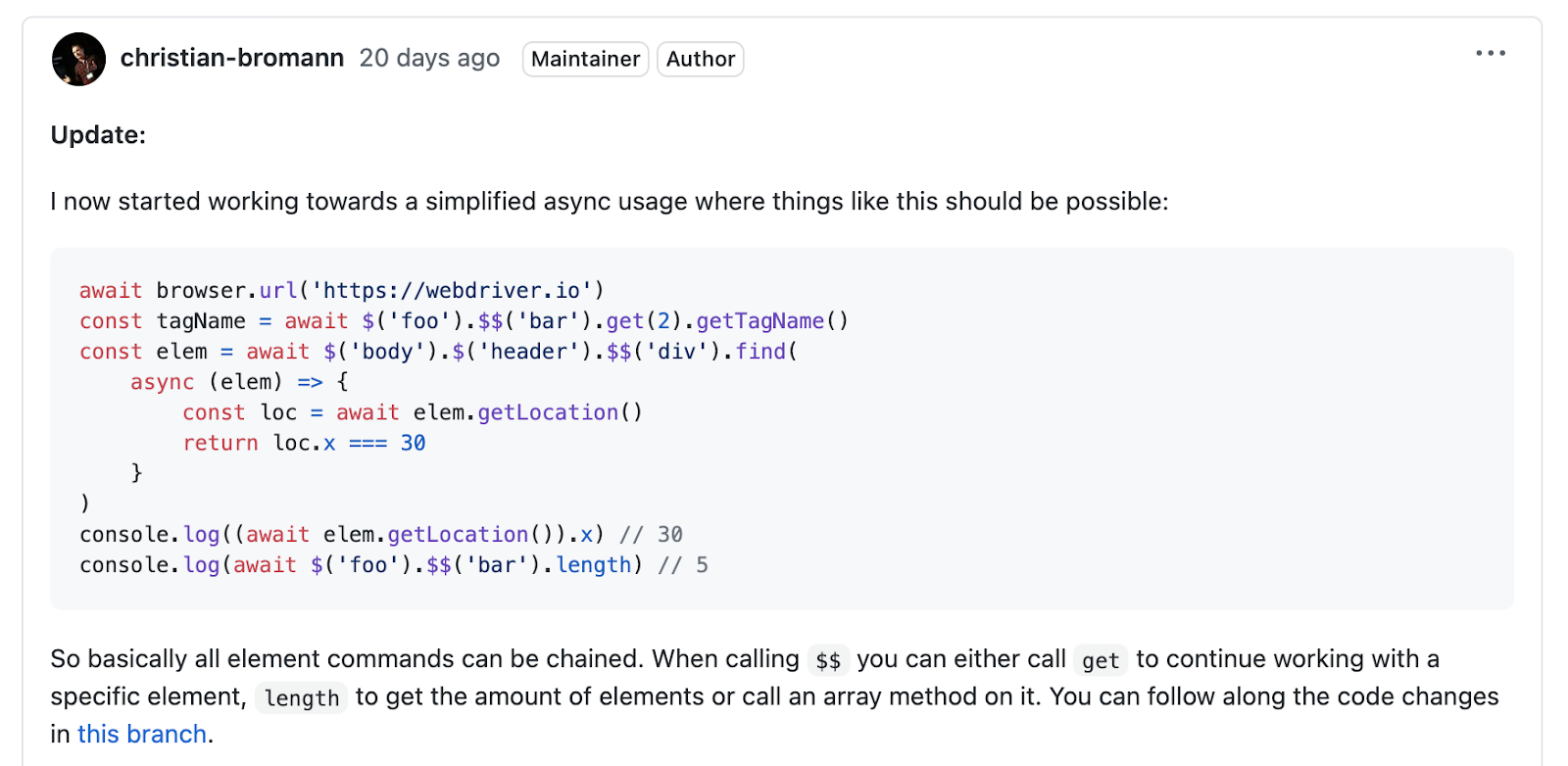Click the console.log line ending '// 30'

coord(380,535)
